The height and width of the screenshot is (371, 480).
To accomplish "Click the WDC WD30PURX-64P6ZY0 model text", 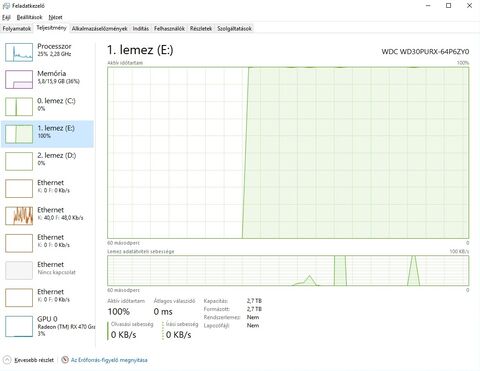I will (425, 52).
